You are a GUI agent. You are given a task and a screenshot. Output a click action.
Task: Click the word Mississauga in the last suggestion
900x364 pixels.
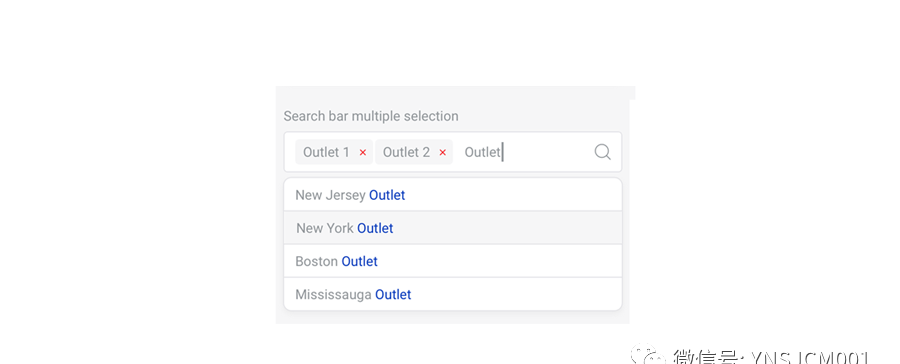click(x=333, y=295)
